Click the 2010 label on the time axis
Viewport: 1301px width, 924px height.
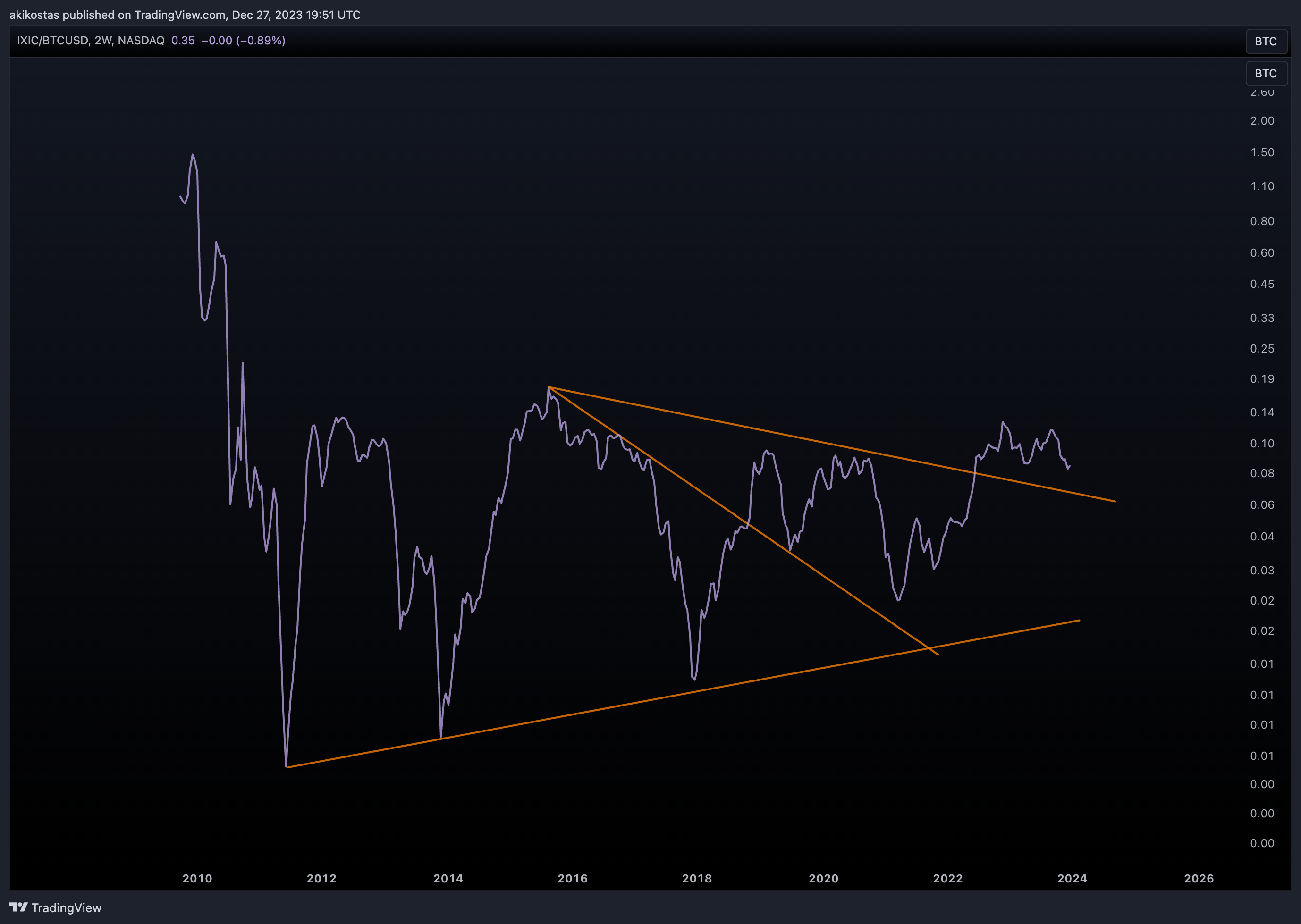coord(197,879)
